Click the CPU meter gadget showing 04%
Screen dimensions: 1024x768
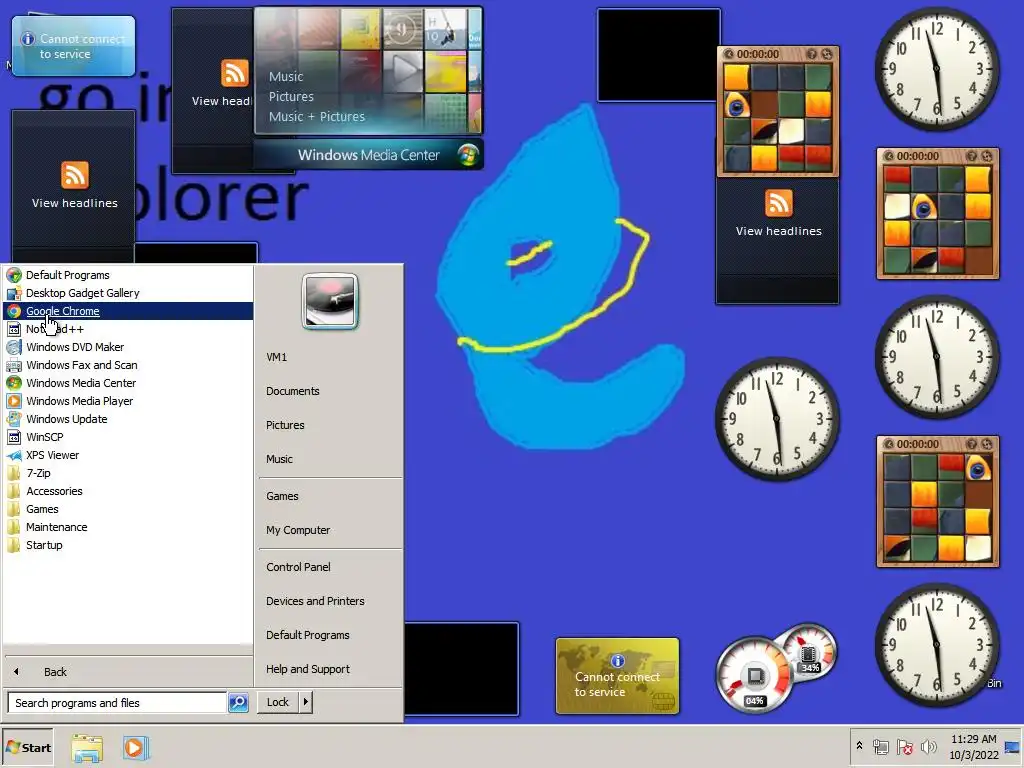point(755,675)
